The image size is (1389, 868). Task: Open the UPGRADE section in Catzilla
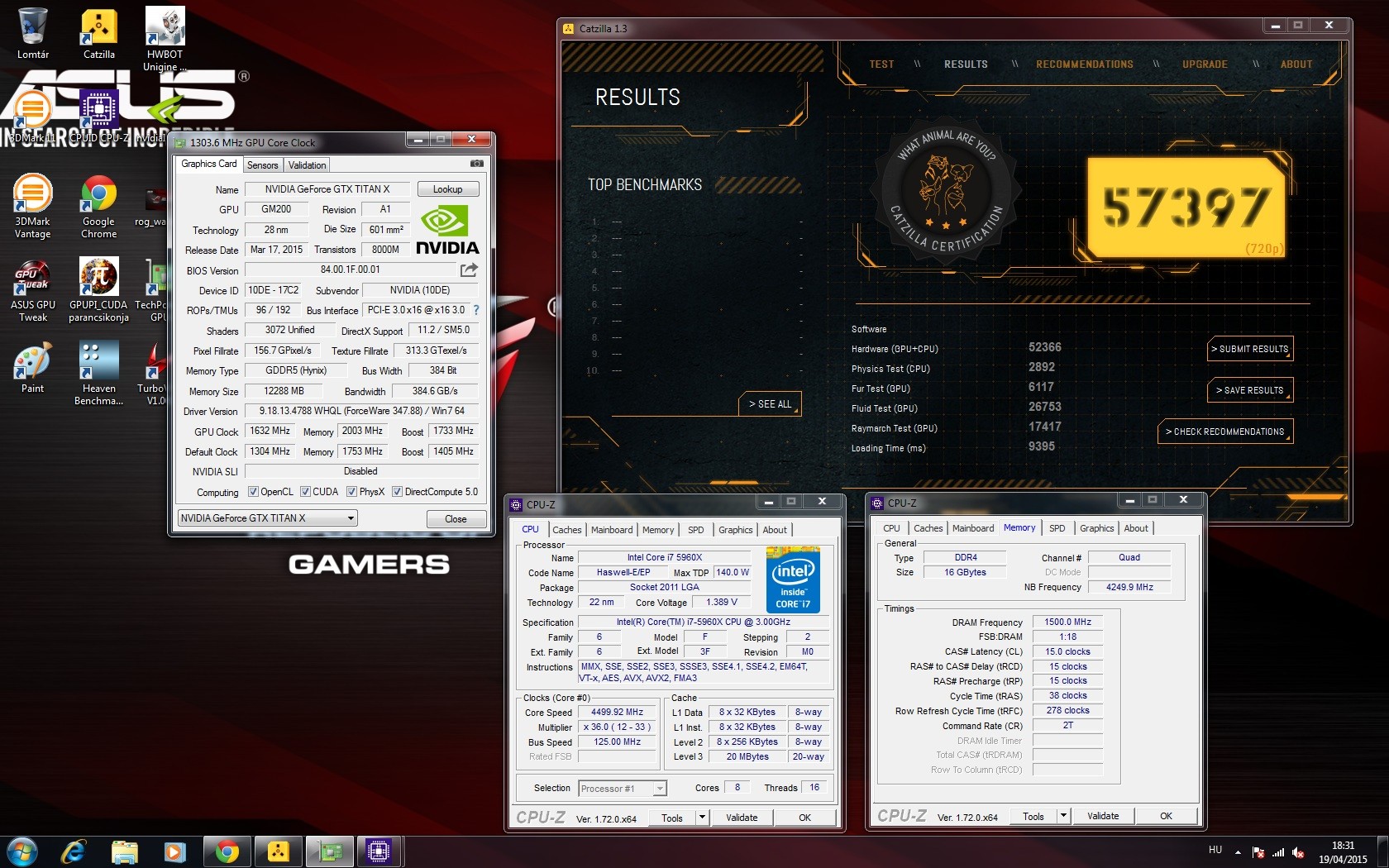[x=1205, y=64]
